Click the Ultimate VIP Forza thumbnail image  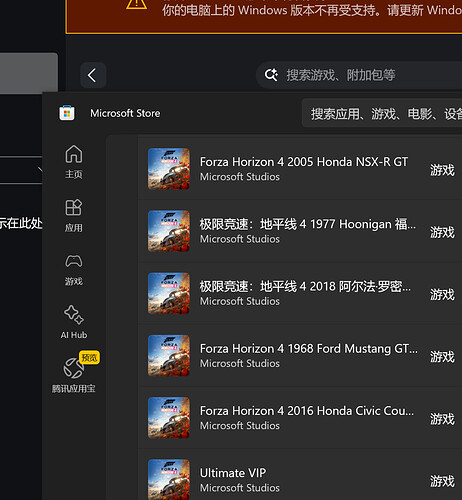(x=169, y=479)
